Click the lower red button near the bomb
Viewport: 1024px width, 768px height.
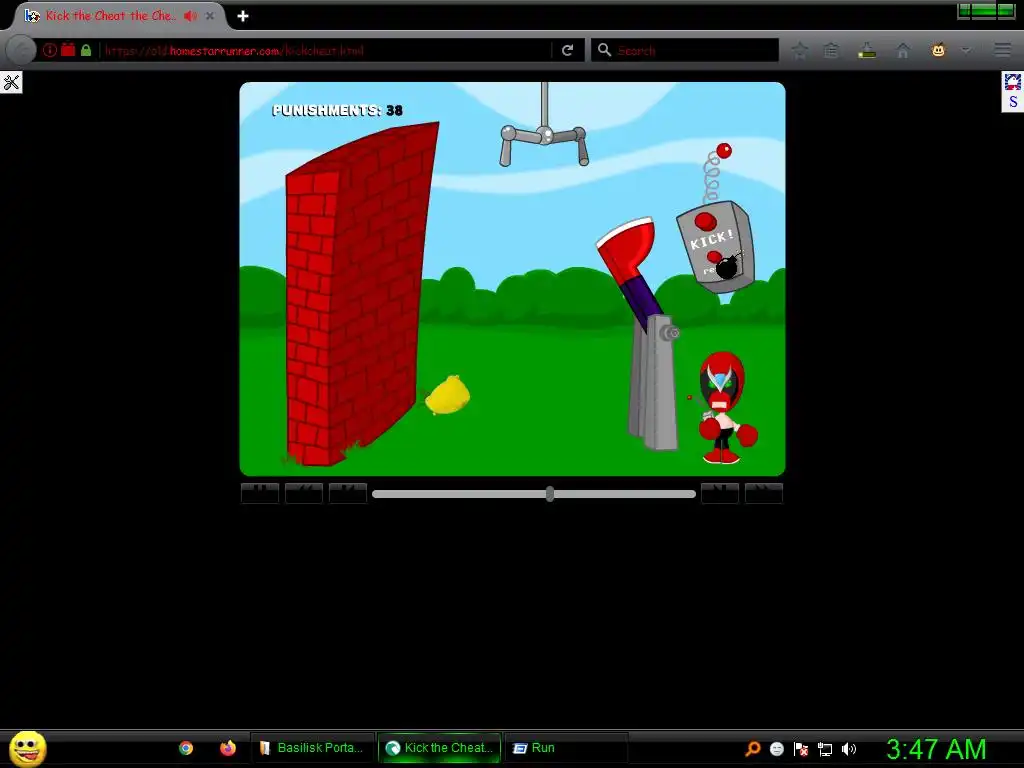(x=714, y=257)
